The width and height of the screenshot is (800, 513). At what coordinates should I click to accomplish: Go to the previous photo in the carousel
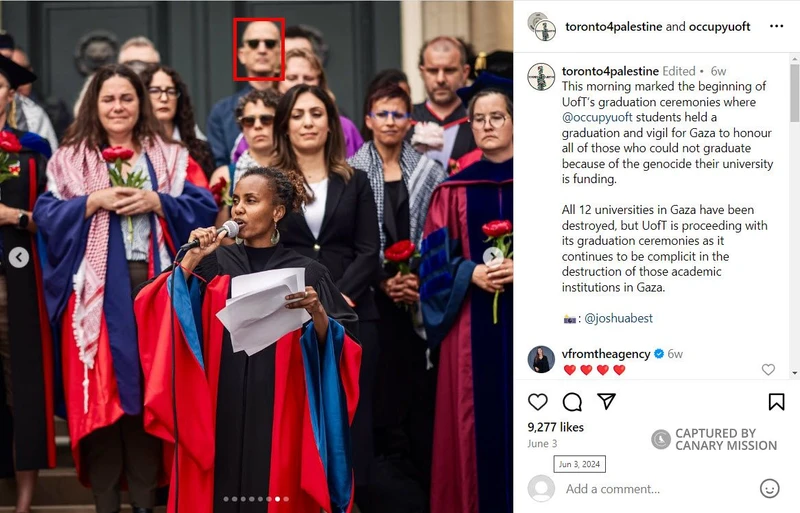tap(19, 257)
